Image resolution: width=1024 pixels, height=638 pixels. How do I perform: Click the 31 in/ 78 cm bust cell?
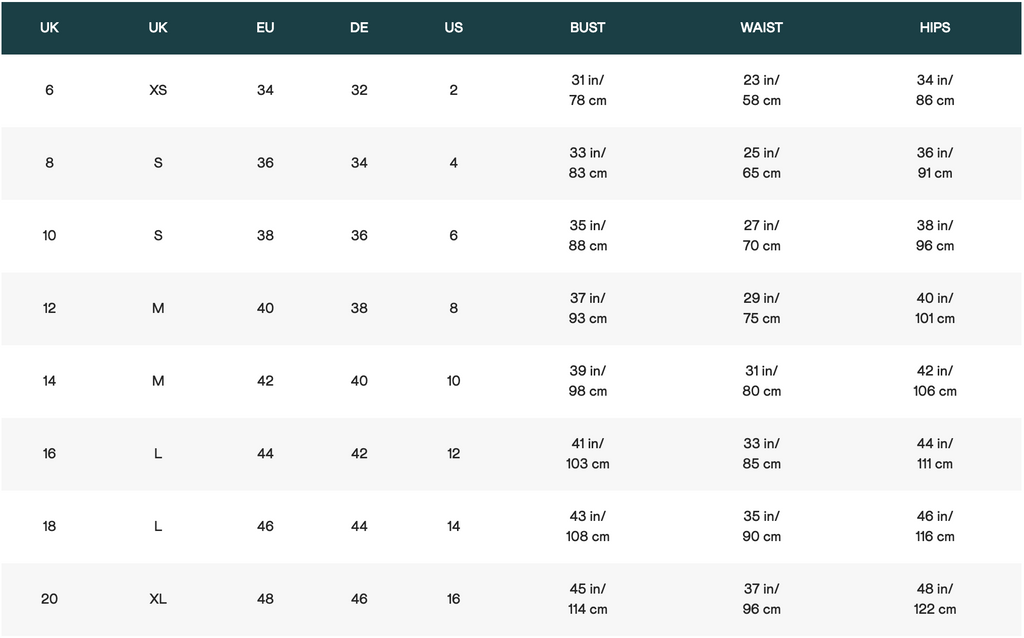pos(587,90)
